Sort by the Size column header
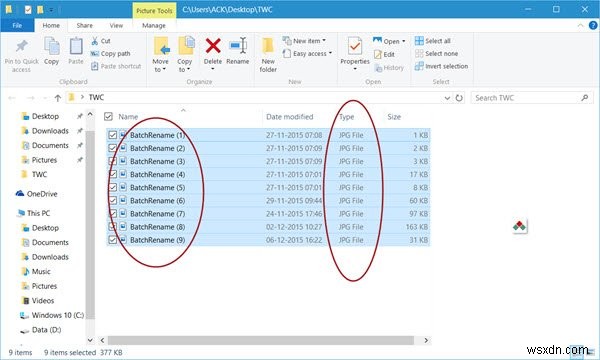The width and height of the screenshot is (600, 360). pyautogui.click(x=394, y=117)
